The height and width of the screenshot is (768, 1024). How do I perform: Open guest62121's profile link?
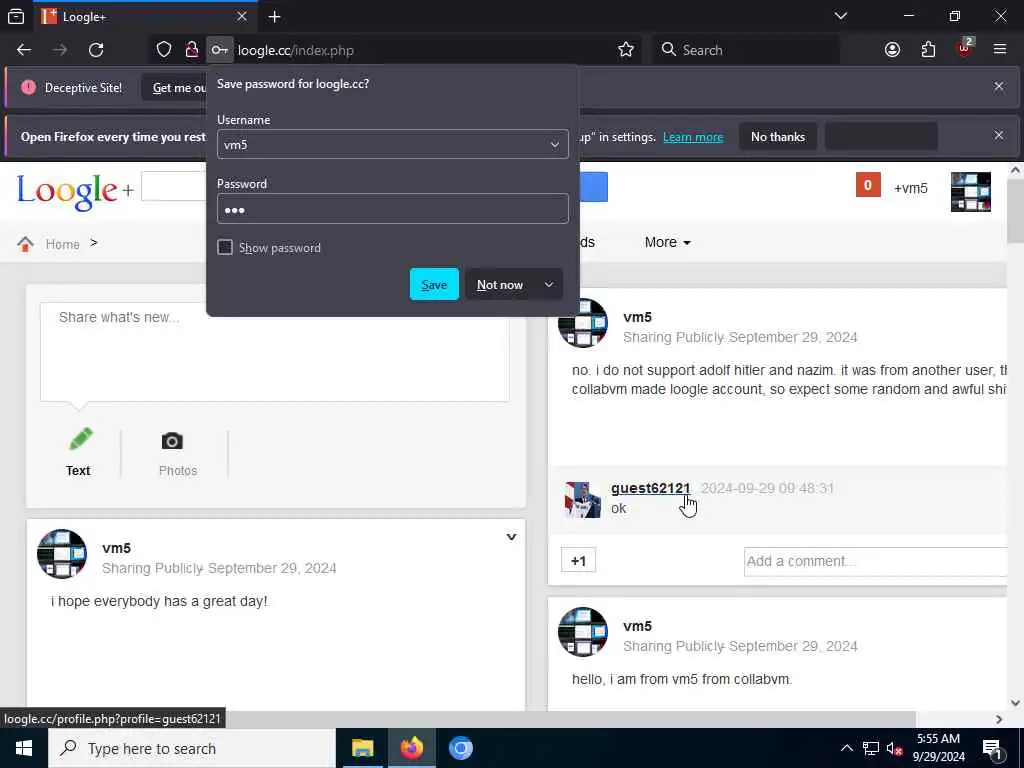(650, 488)
